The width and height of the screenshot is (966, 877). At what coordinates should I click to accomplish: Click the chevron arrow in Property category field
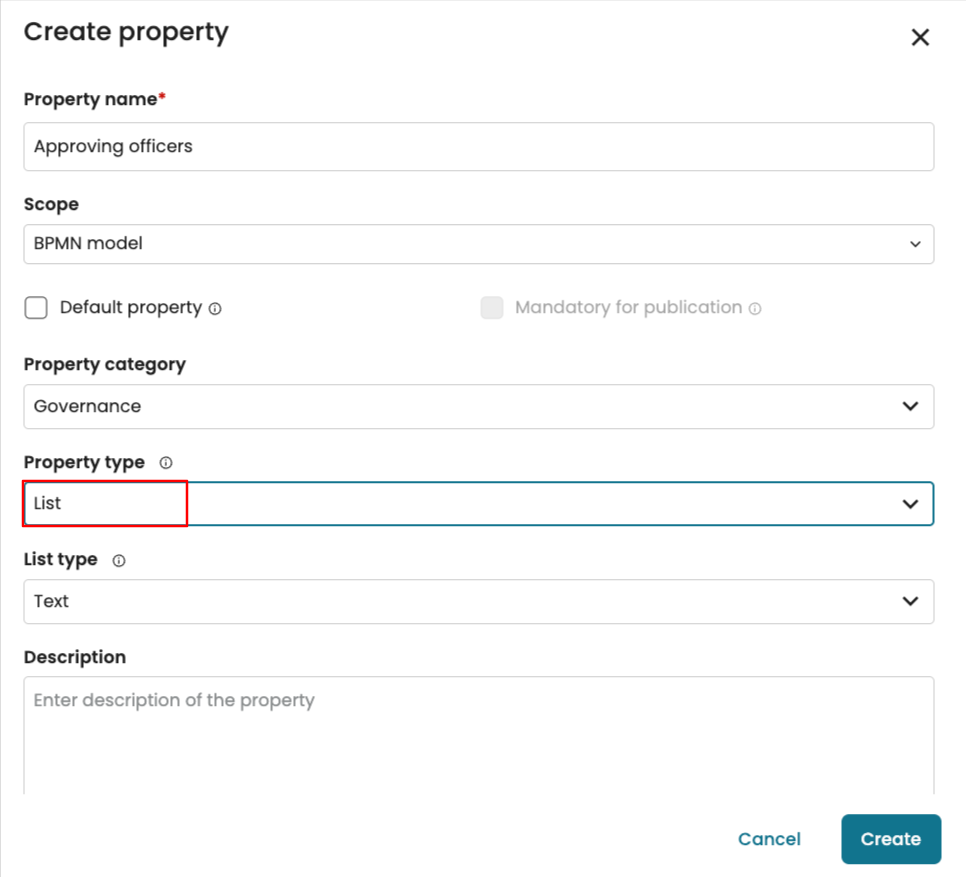click(910, 406)
